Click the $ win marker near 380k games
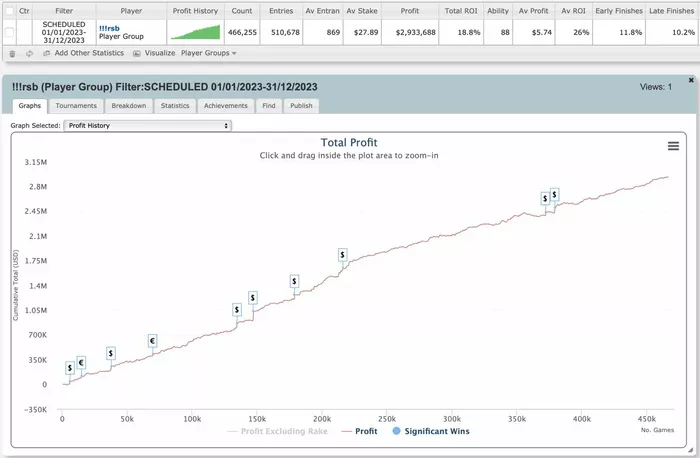 click(554, 195)
